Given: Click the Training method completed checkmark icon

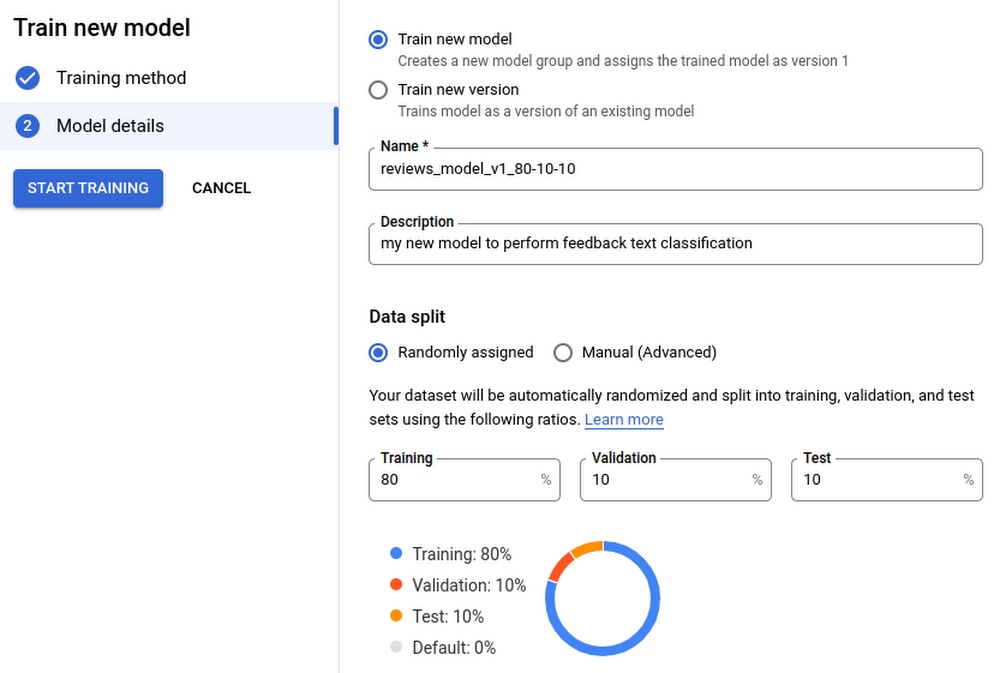Looking at the screenshot, I should tap(28, 78).
